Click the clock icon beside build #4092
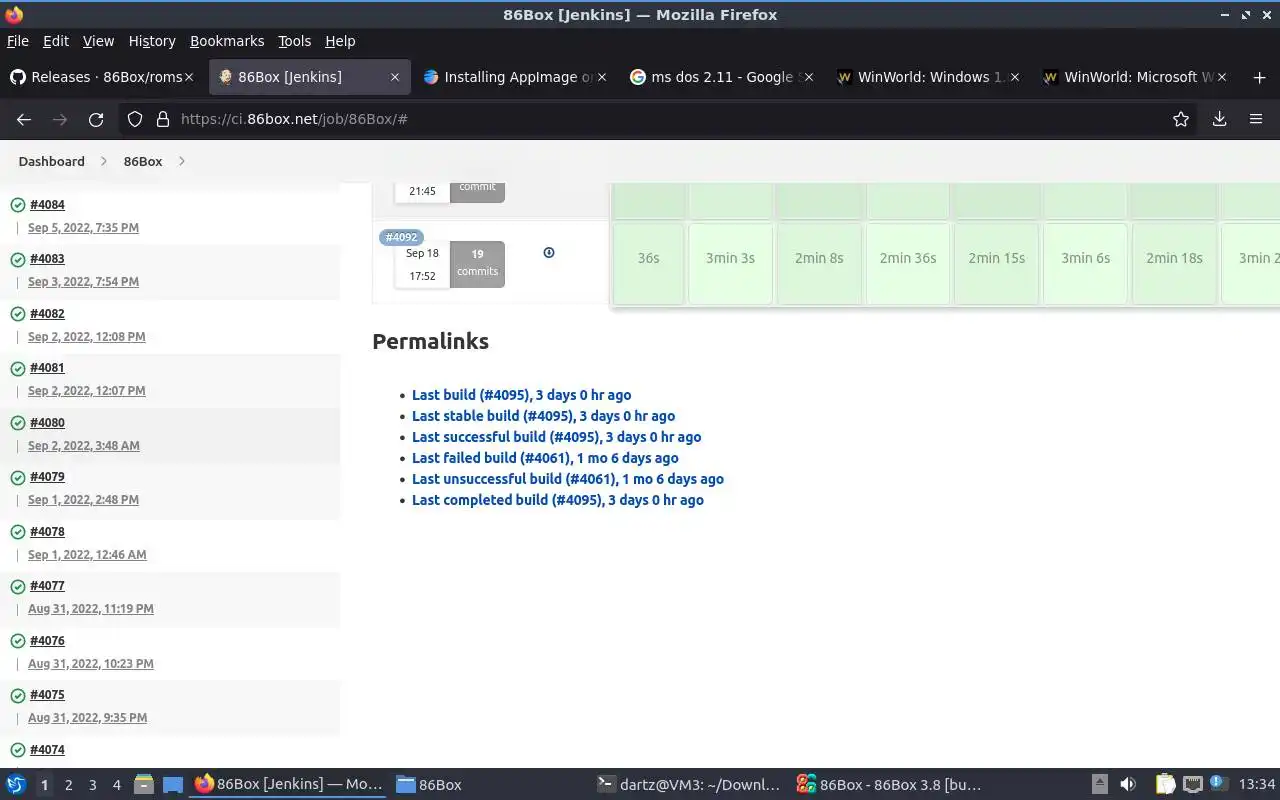1280x800 pixels. (x=548, y=252)
